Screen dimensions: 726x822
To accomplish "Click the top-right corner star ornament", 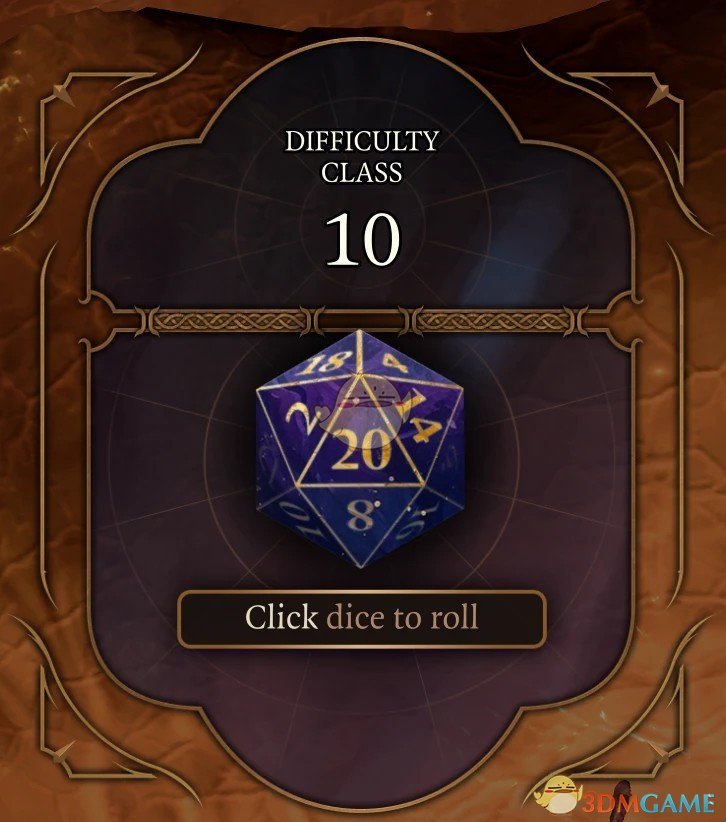I will [x=660, y=95].
